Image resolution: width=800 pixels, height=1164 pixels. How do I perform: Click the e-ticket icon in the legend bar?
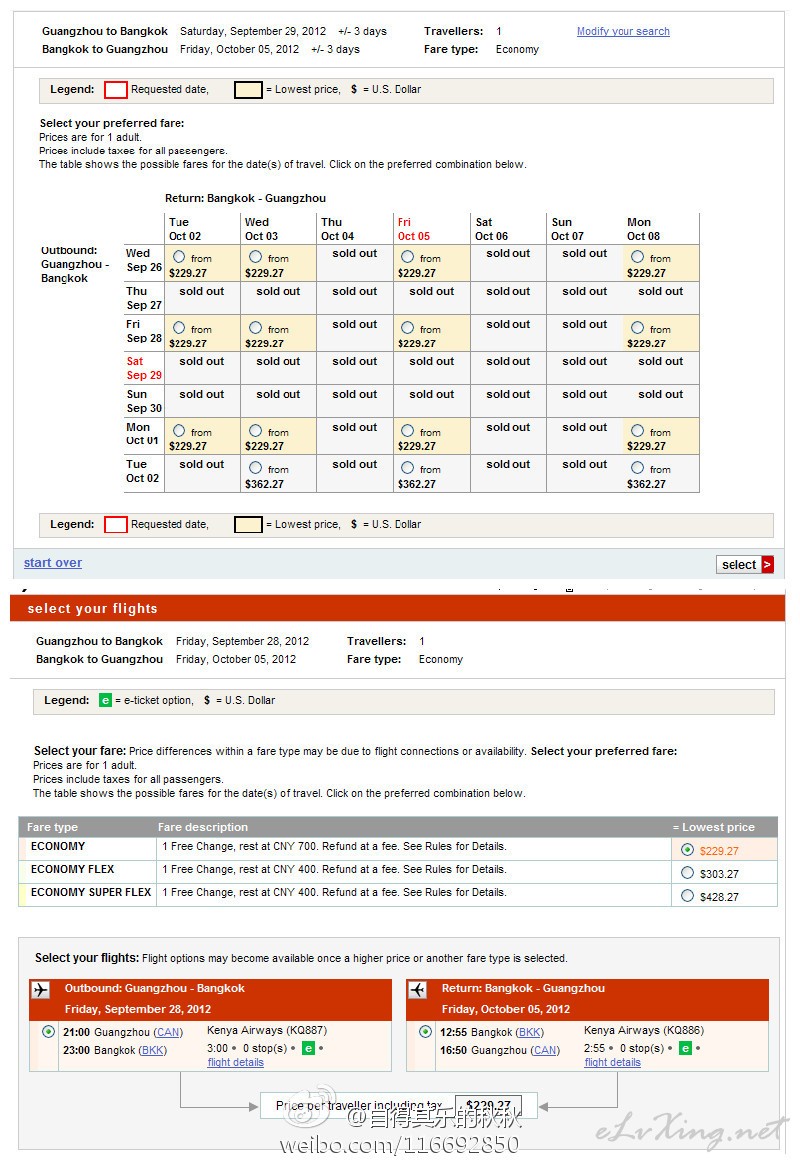coord(105,700)
